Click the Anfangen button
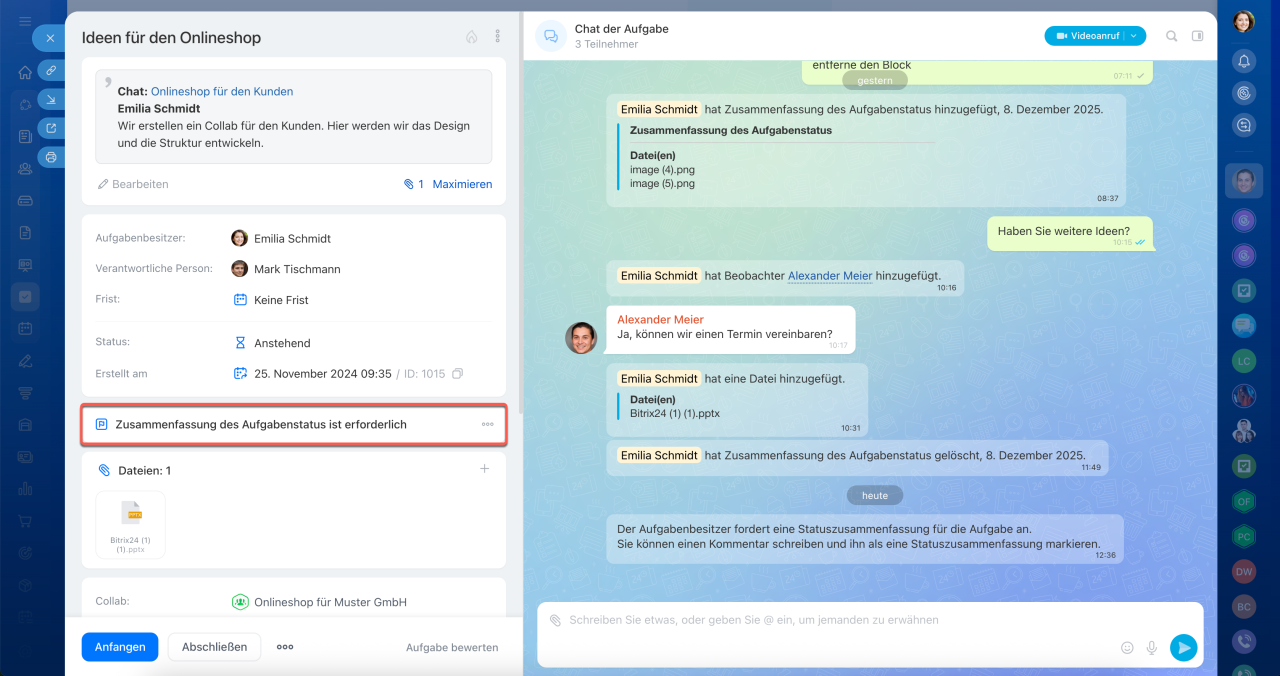 [120, 647]
